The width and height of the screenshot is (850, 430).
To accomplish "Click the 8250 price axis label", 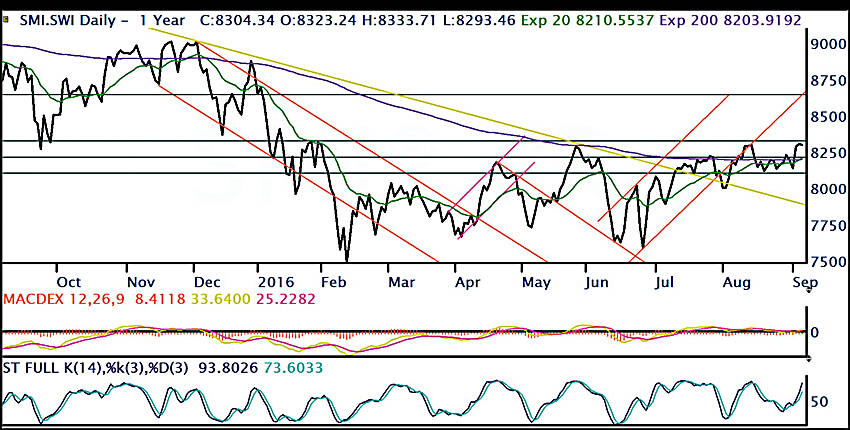I will [x=826, y=153].
